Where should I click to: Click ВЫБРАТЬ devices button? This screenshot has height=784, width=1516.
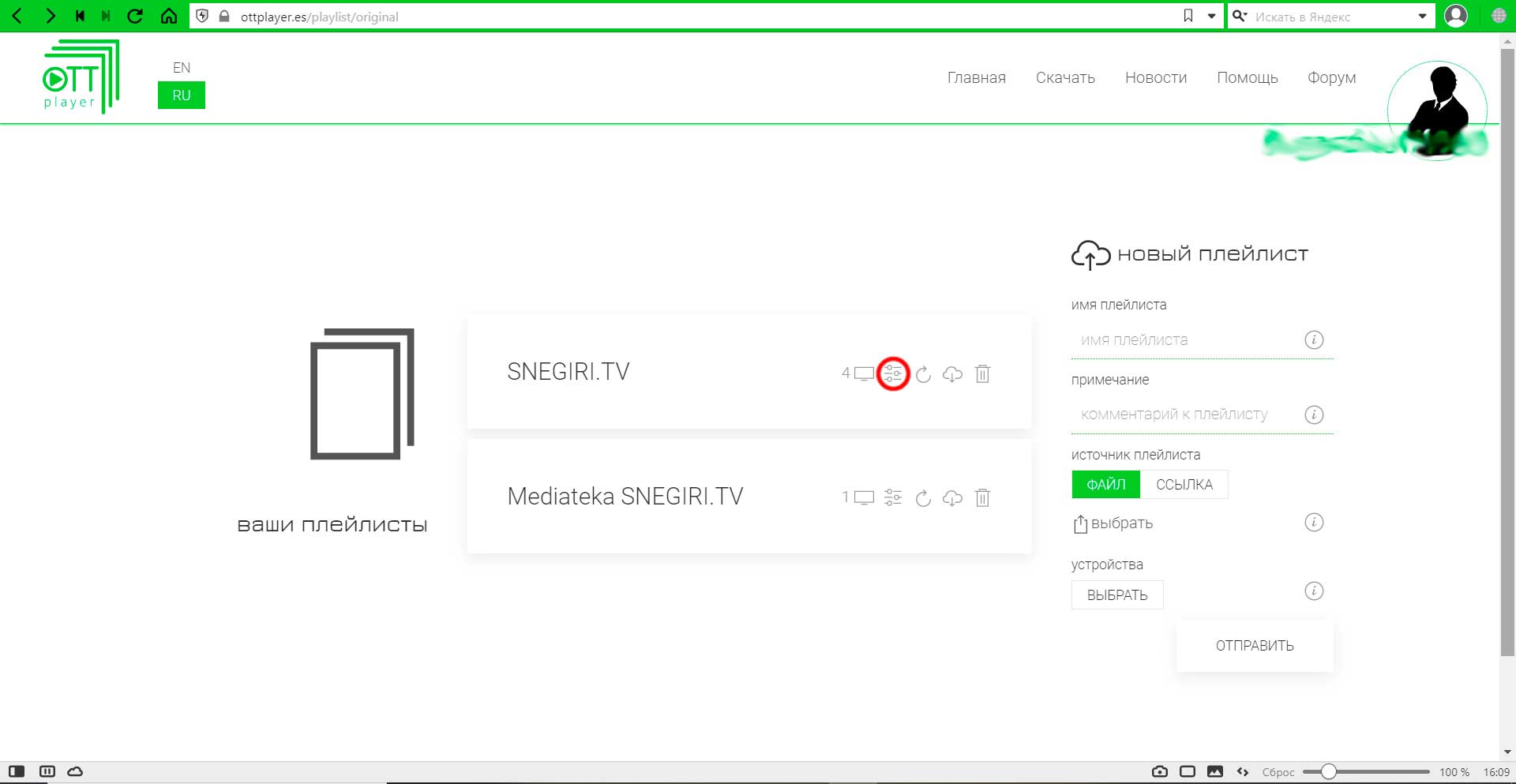click(1117, 595)
